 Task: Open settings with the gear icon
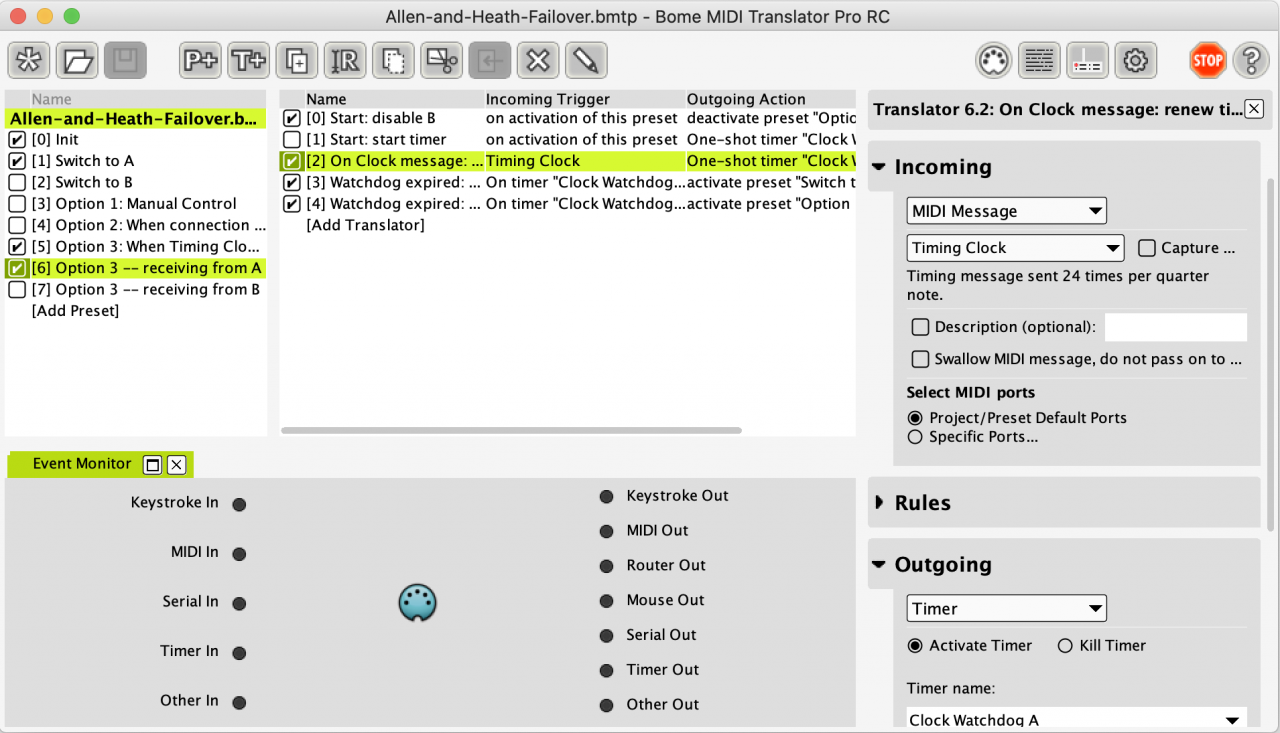pos(1135,61)
